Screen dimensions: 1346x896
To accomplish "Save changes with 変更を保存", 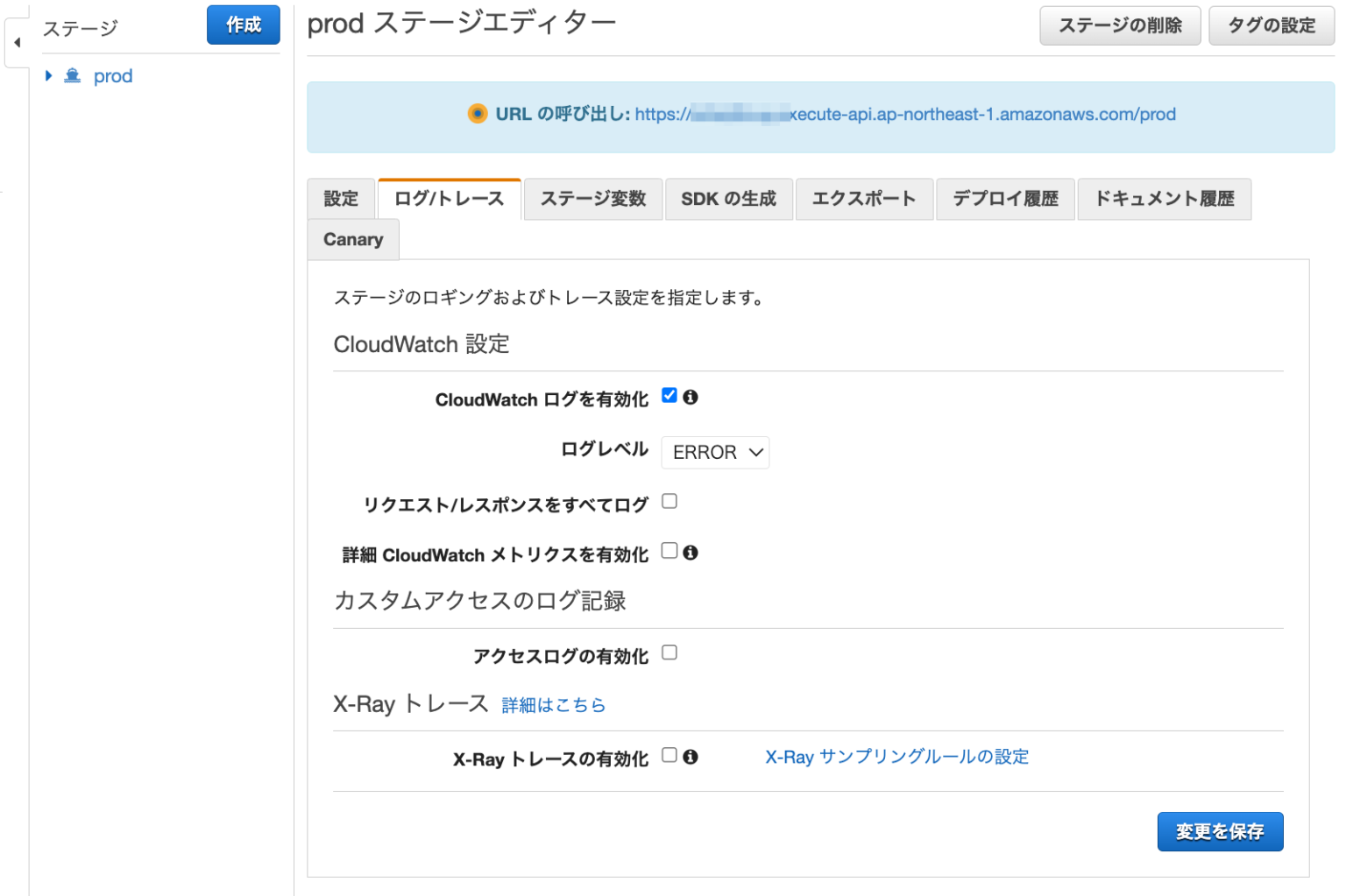I will 1220,831.
